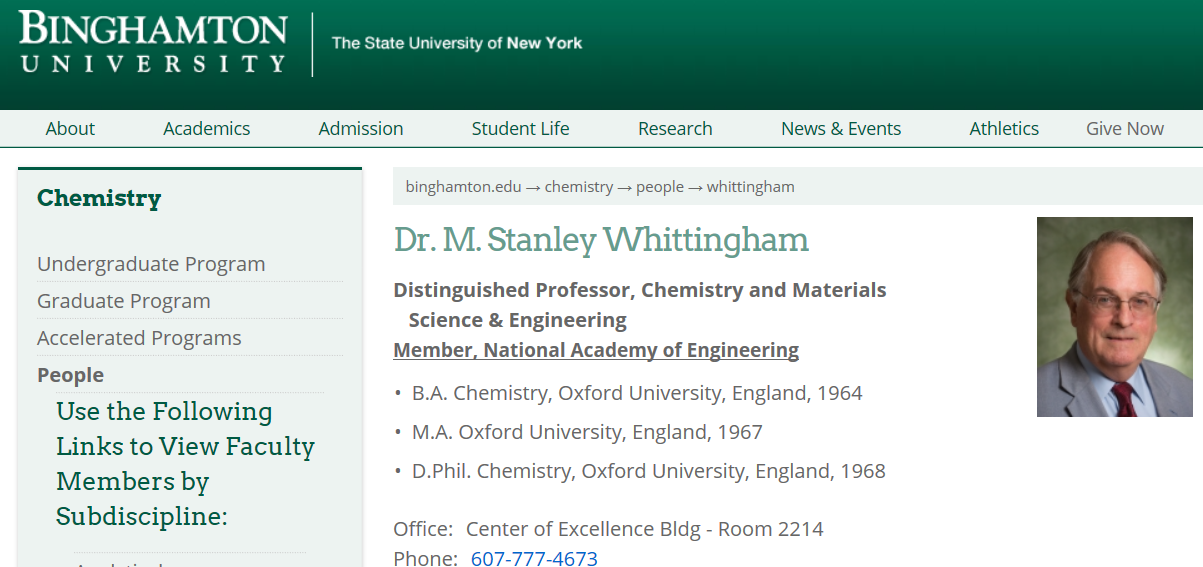Click the binghamton.edu breadcrumb
Image resolution: width=1203 pixels, height=567 pixels.
pyautogui.click(x=464, y=187)
